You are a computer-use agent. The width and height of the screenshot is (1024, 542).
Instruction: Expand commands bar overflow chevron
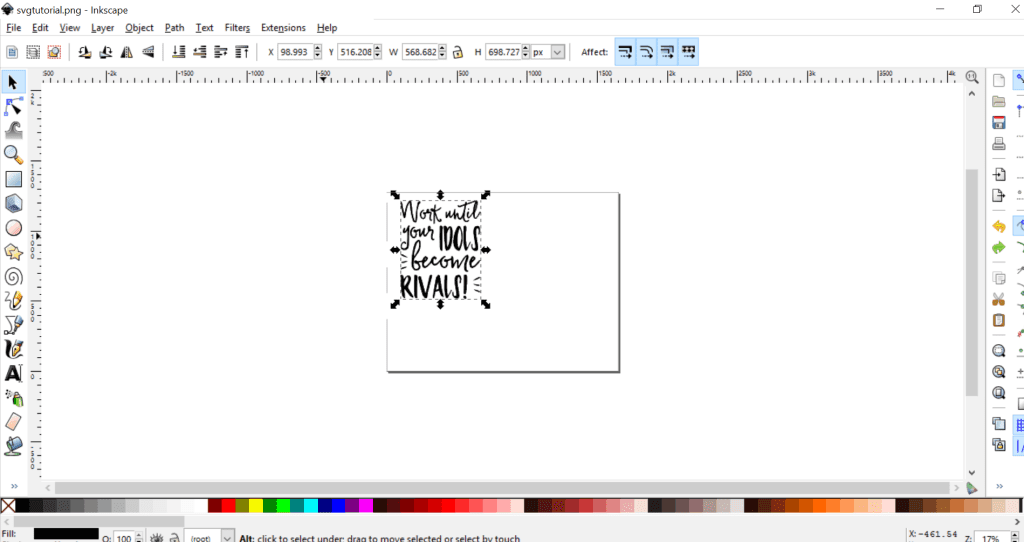point(999,486)
